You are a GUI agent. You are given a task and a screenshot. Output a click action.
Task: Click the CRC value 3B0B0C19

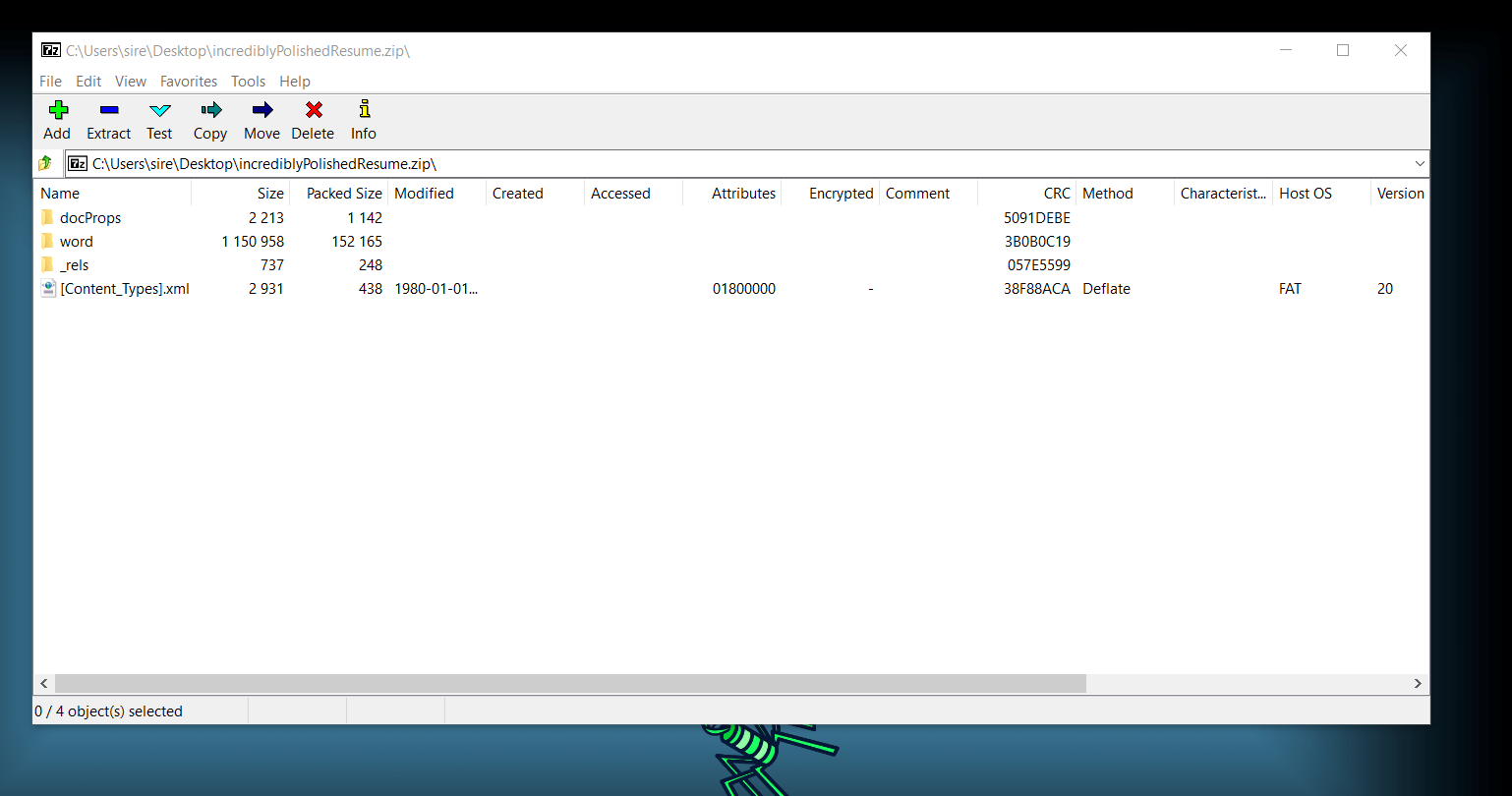[x=1037, y=242]
